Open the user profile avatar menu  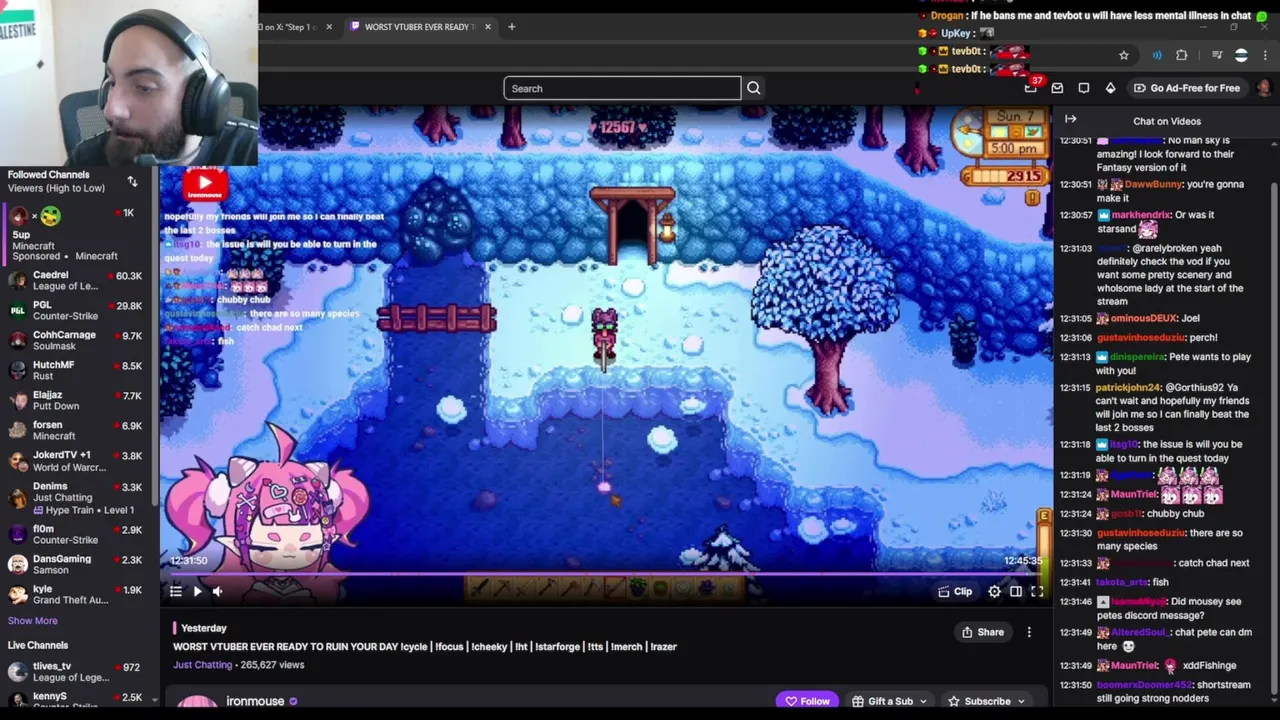click(x=1264, y=88)
